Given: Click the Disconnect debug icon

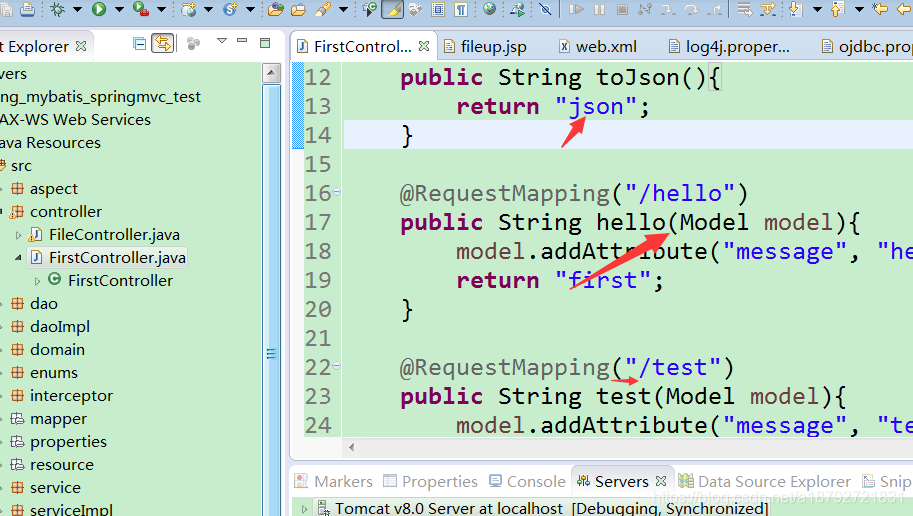Looking at the screenshot, I should [645, 9].
